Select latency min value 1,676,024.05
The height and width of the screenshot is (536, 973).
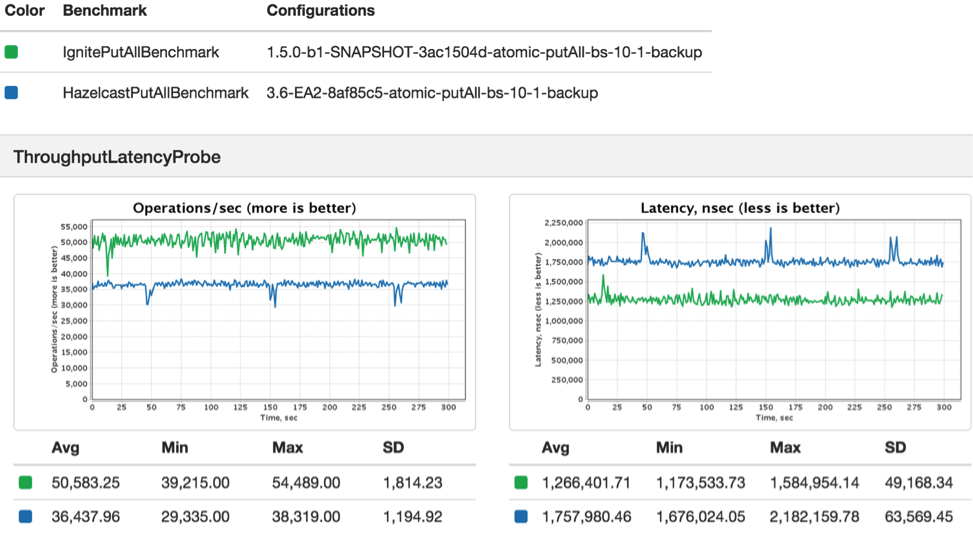[x=701, y=517]
